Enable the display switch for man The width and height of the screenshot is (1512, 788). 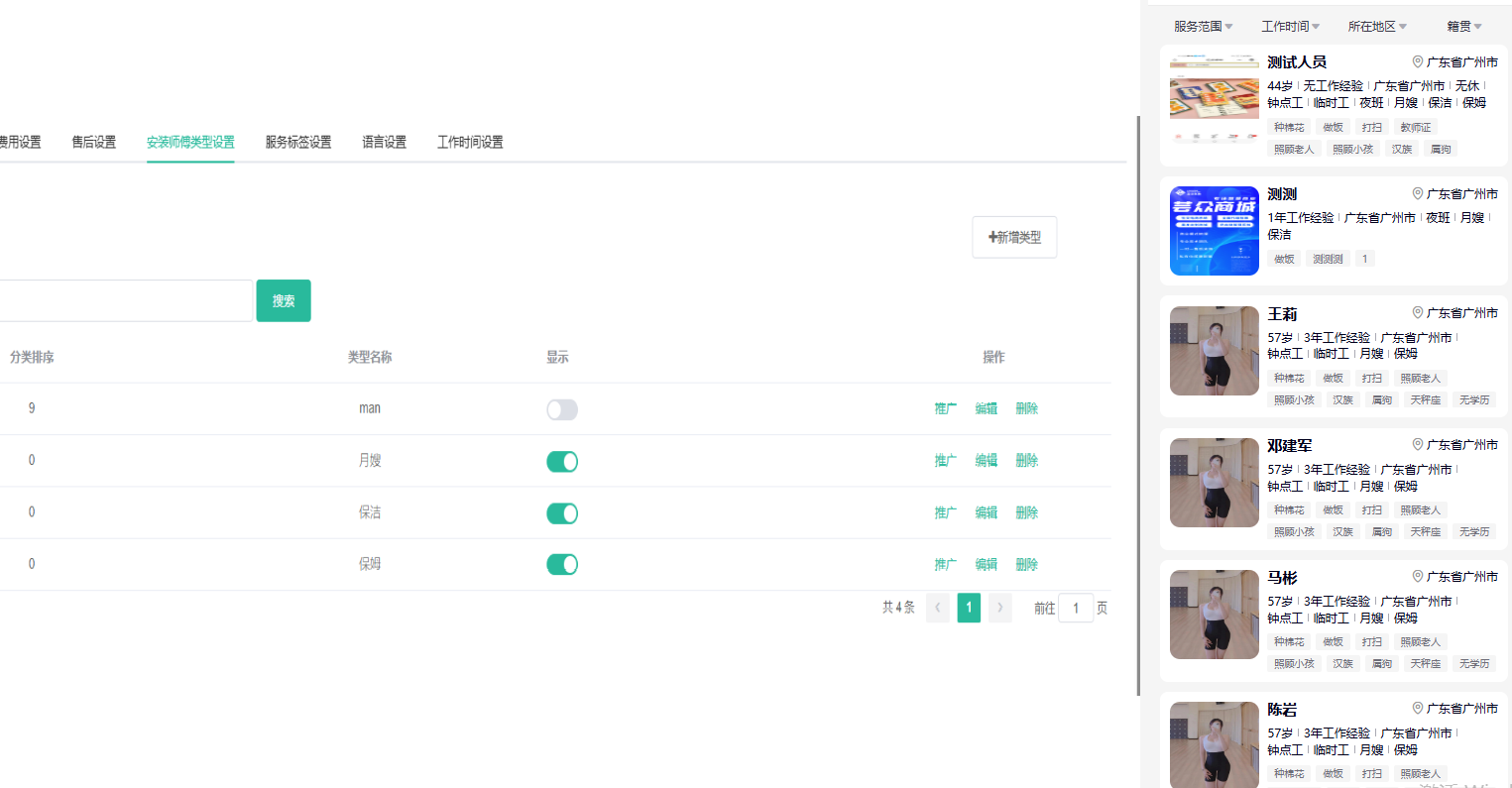point(562,409)
